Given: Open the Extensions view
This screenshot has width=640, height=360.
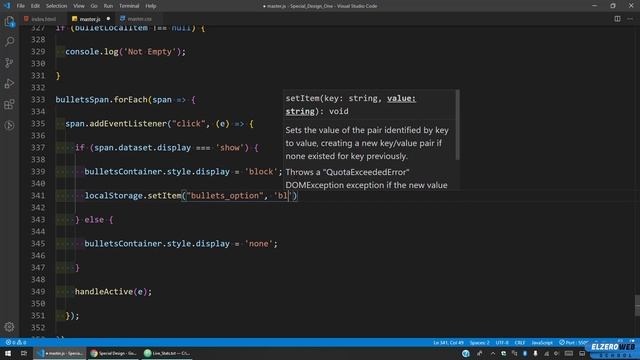Looking at the screenshot, I should 9,104.
